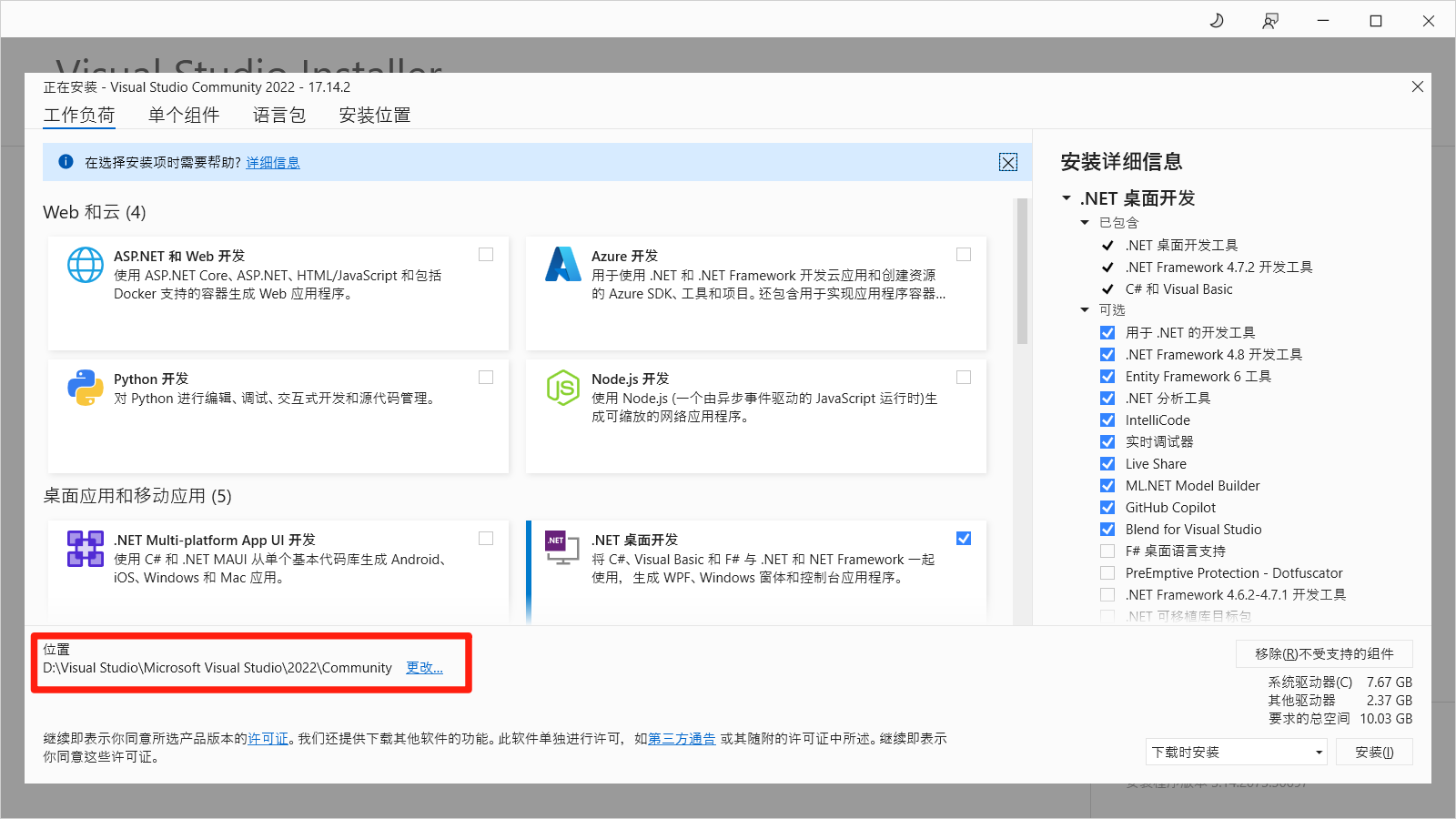Click the Azure development logo icon
Screen dimensions: 1456x819
tap(563, 265)
